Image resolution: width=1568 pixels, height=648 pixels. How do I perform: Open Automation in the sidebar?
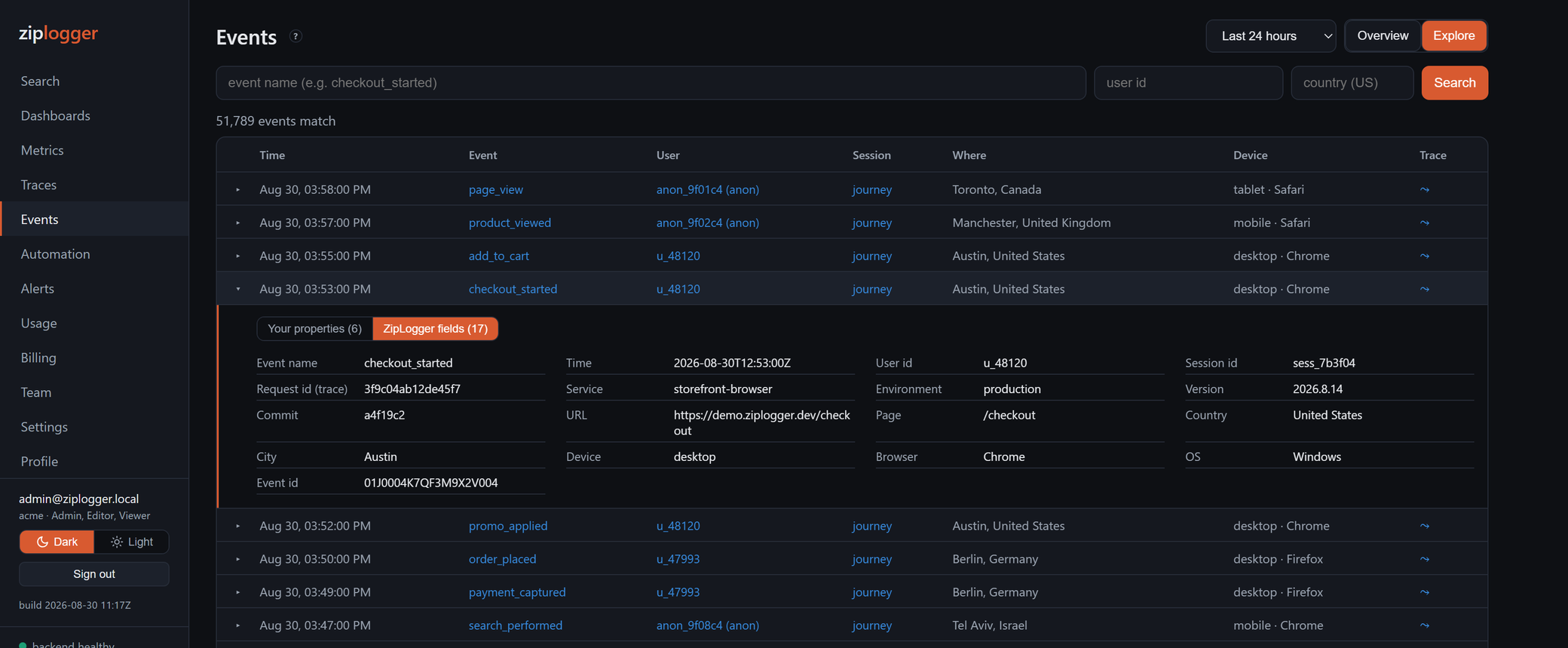pos(94,254)
